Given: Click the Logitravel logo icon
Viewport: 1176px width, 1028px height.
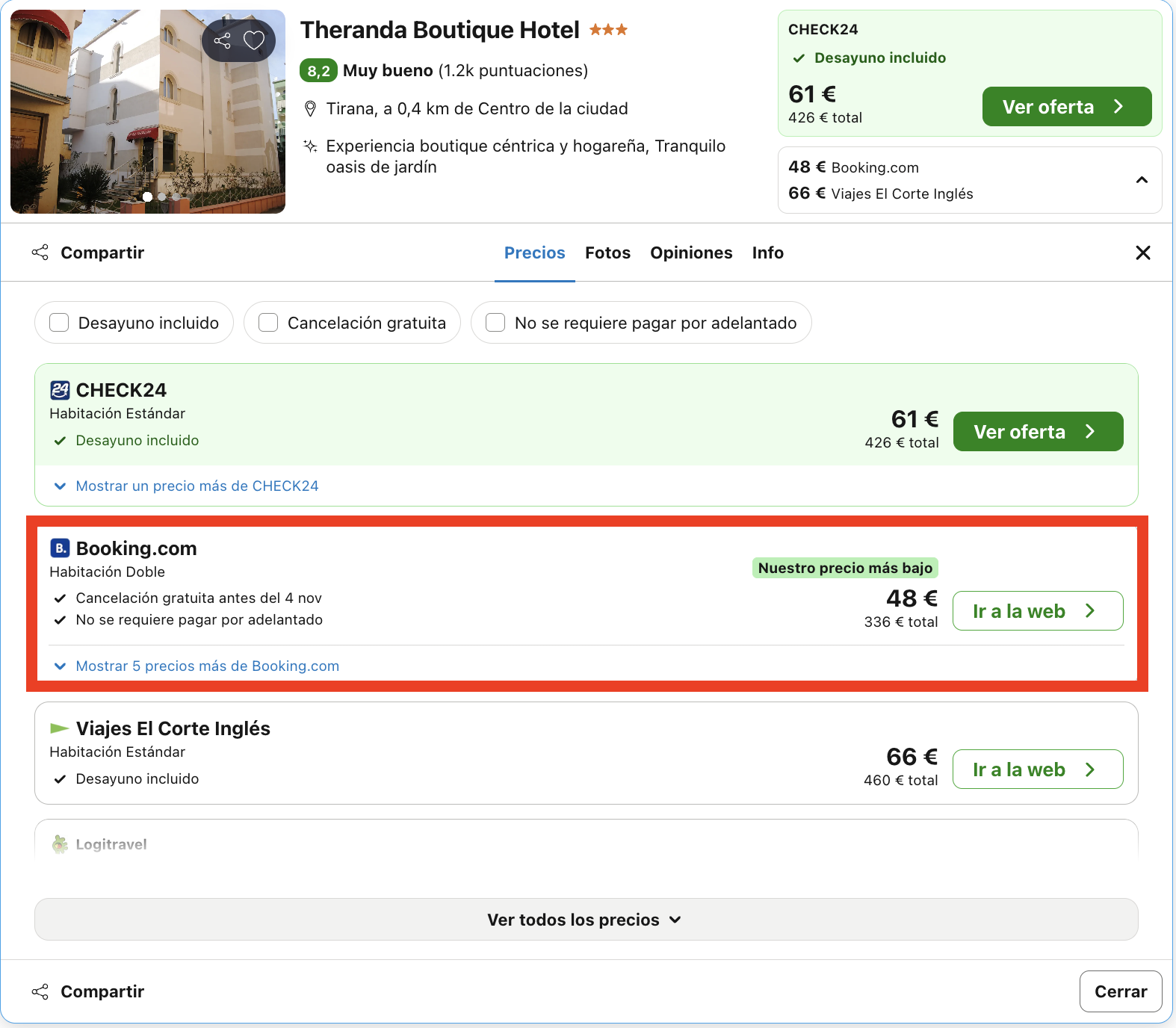Looking at the screenshot, I should click(60, 844).
